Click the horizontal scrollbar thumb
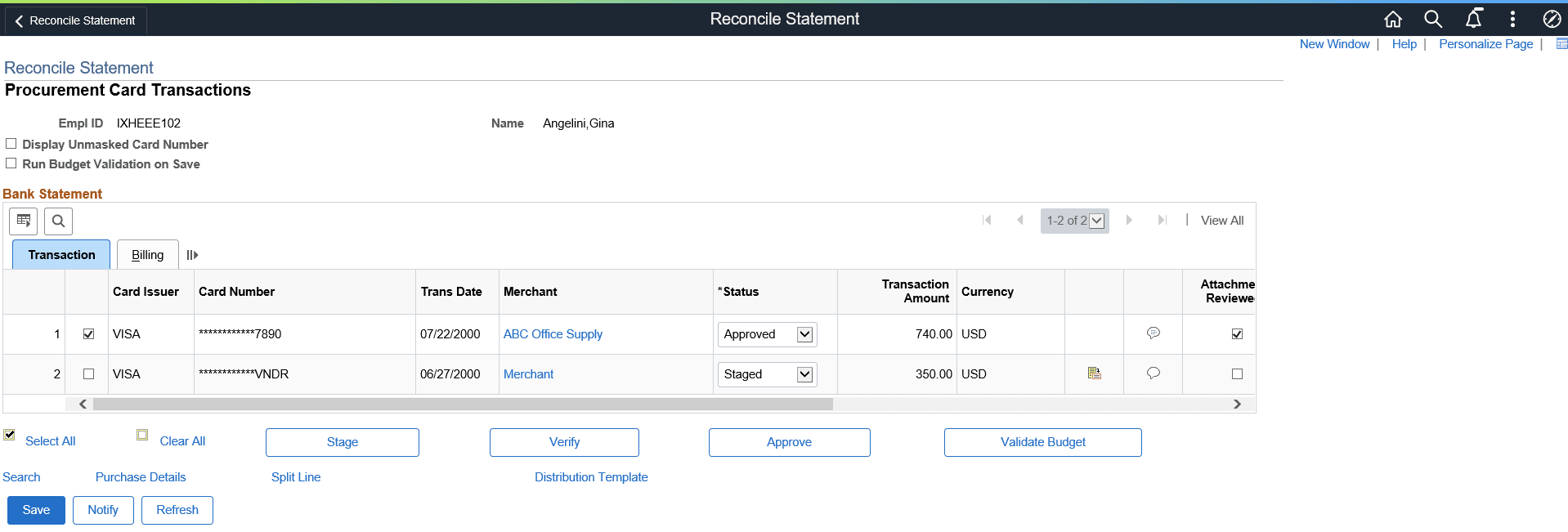 coord(463,404)
